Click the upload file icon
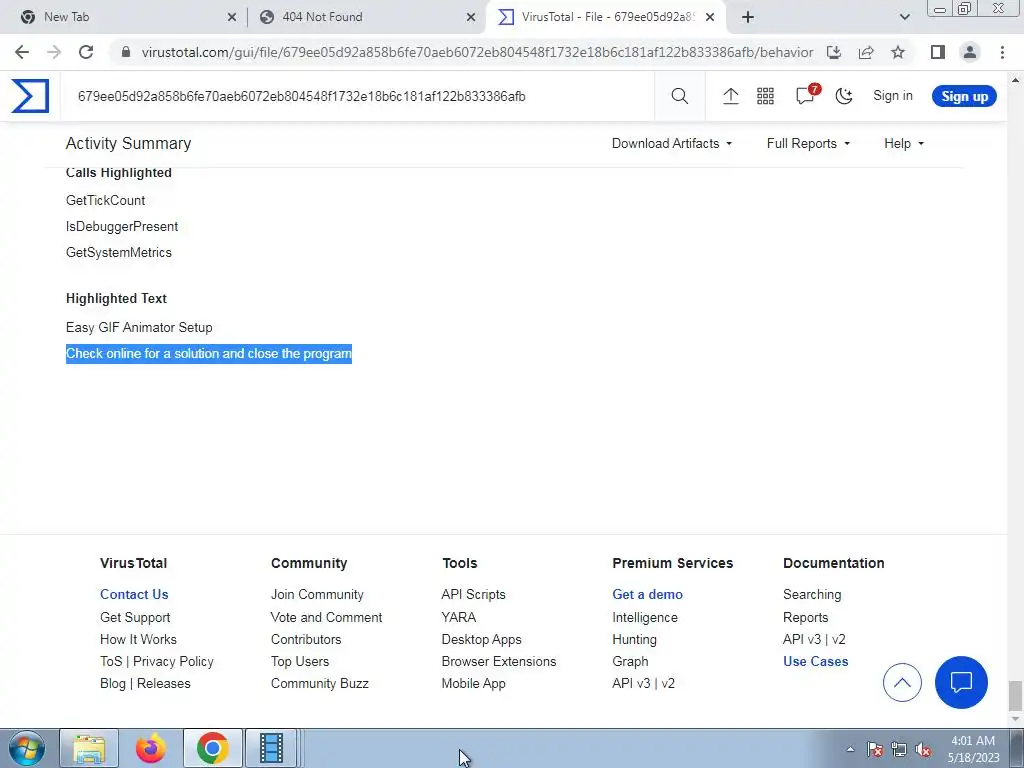Image resolution: width=1024 pixels, height=768 pixels. [730, 97]
